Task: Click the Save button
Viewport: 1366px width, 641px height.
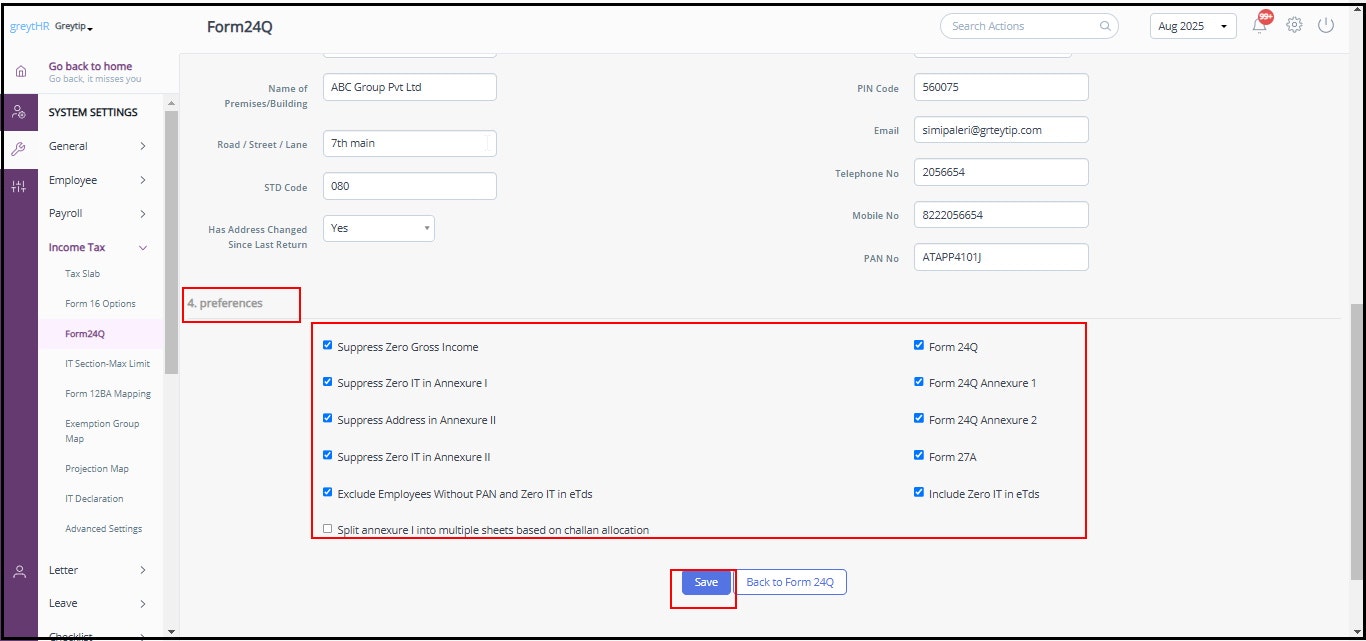Action: (704, 581)
